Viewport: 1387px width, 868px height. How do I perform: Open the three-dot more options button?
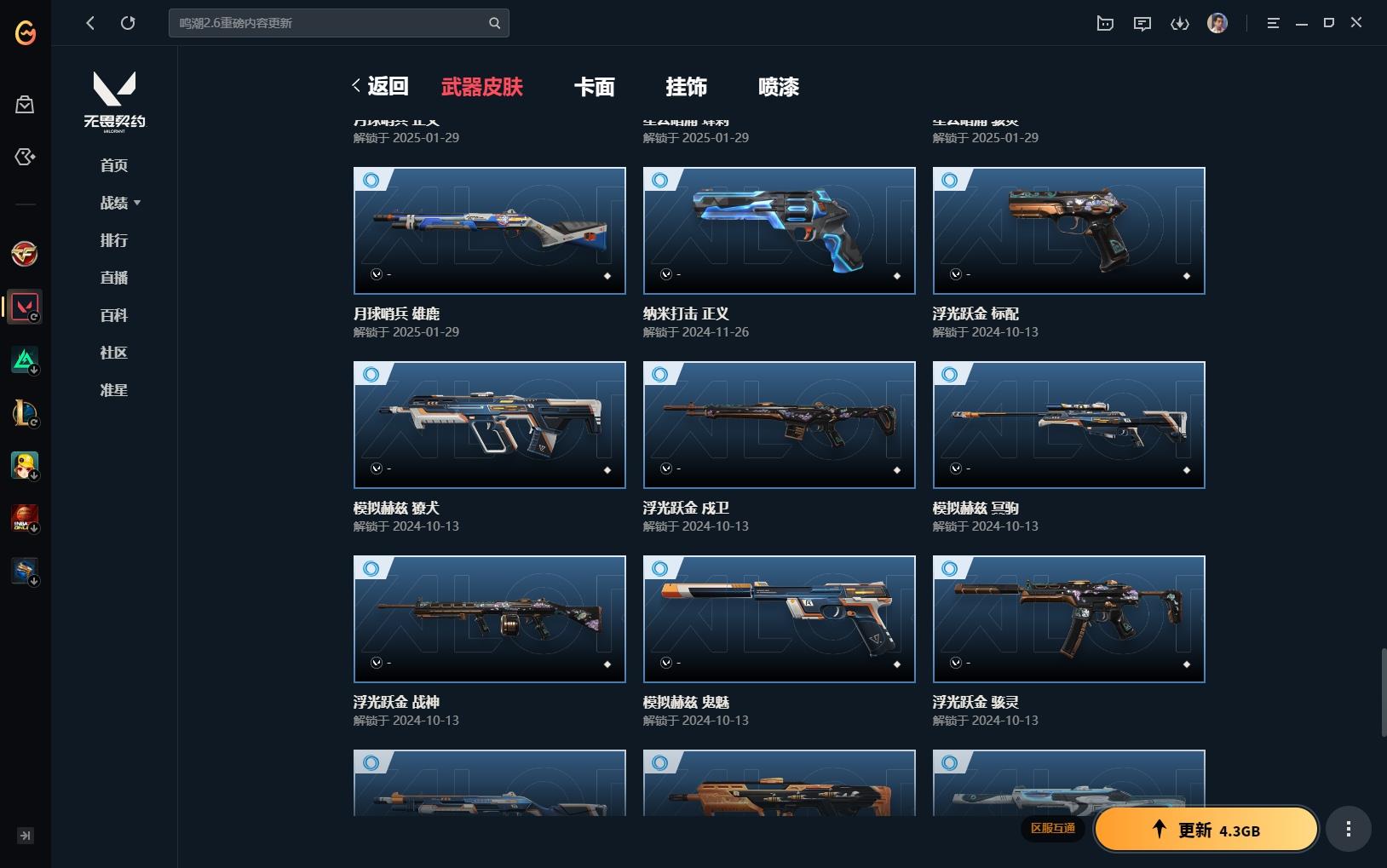(1348, 829)
